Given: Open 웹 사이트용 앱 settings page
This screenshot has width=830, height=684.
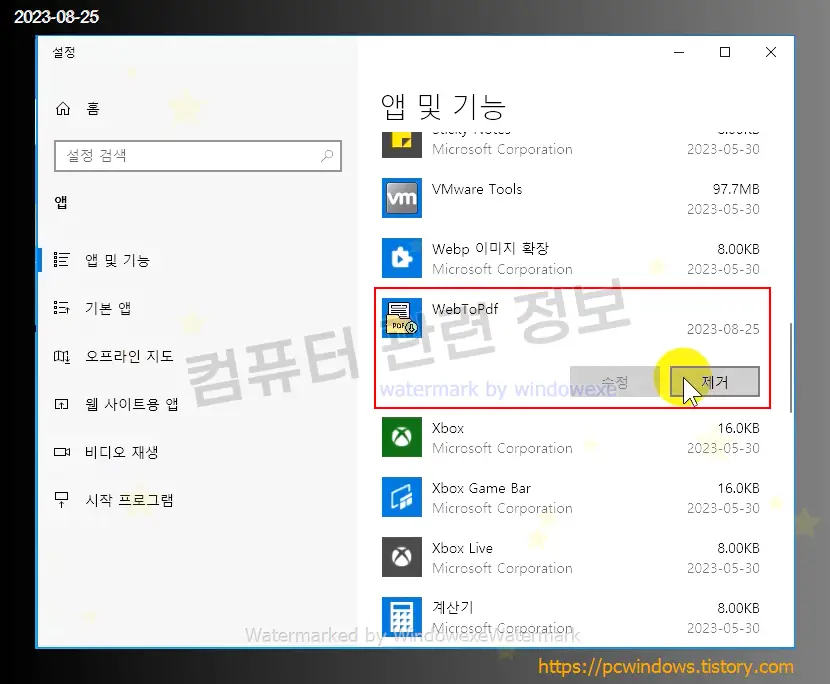Looking at the screenshot, I should point(132,404).
